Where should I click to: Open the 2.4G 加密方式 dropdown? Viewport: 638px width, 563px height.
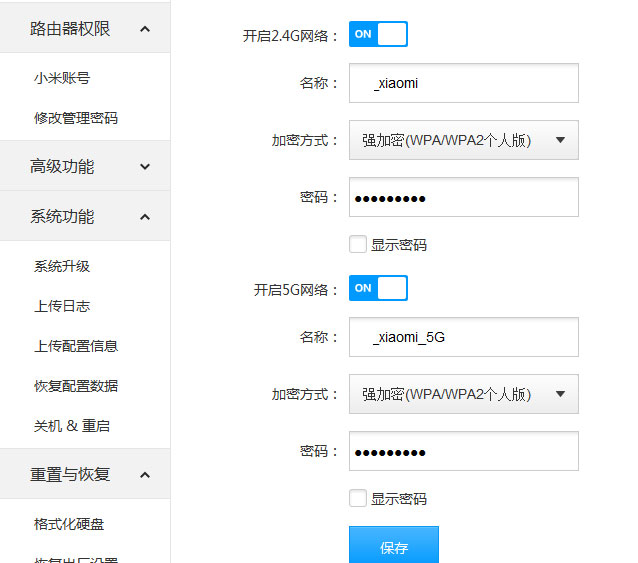(464, 140)
